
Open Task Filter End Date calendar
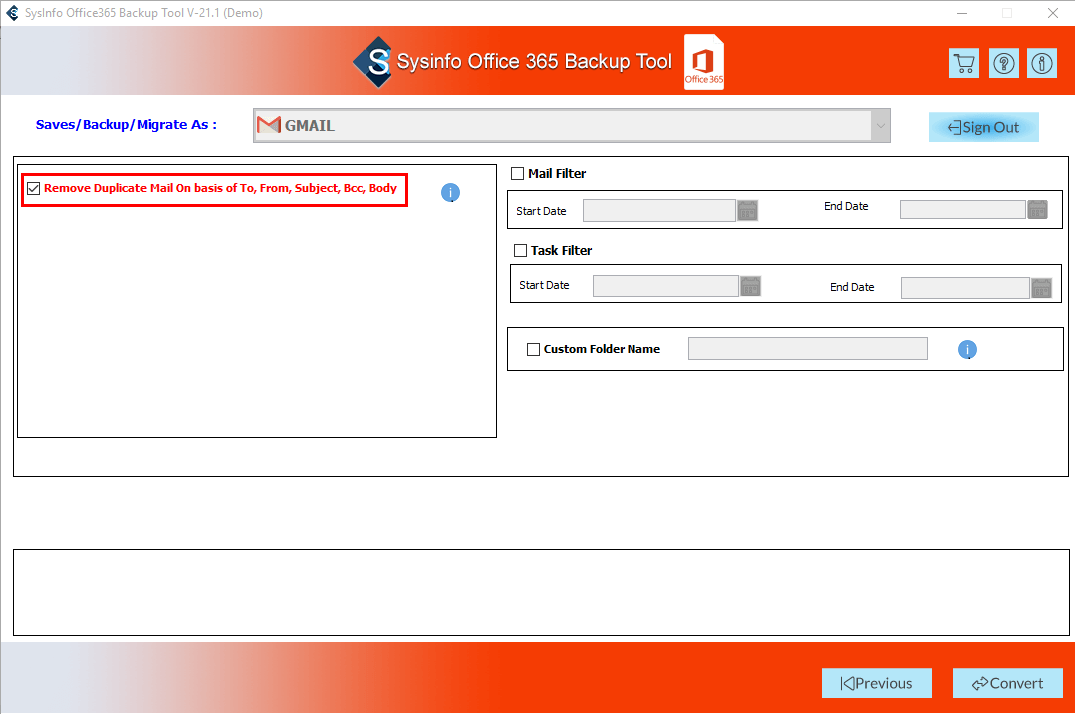[1041, 287]
